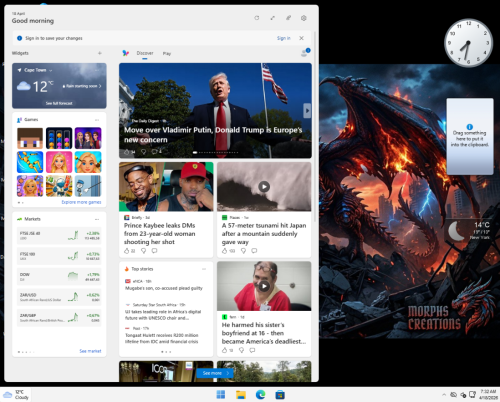Switch to the Play tab

[167, 53]
